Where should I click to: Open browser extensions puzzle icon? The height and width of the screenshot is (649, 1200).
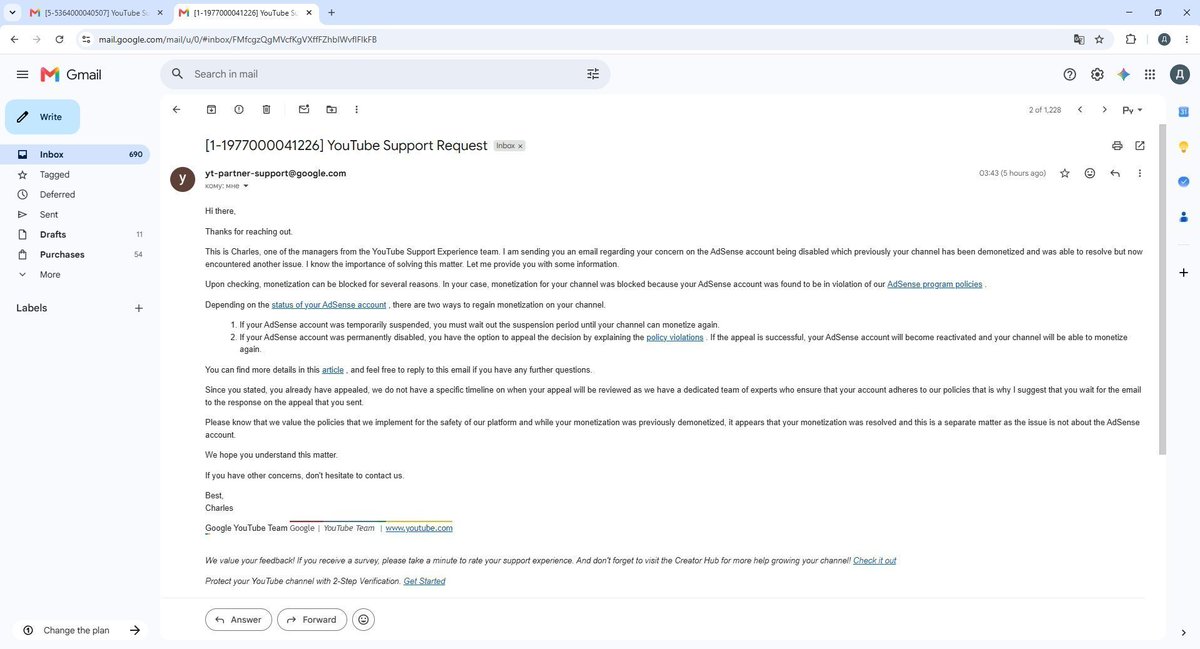tap(1131, 39)
